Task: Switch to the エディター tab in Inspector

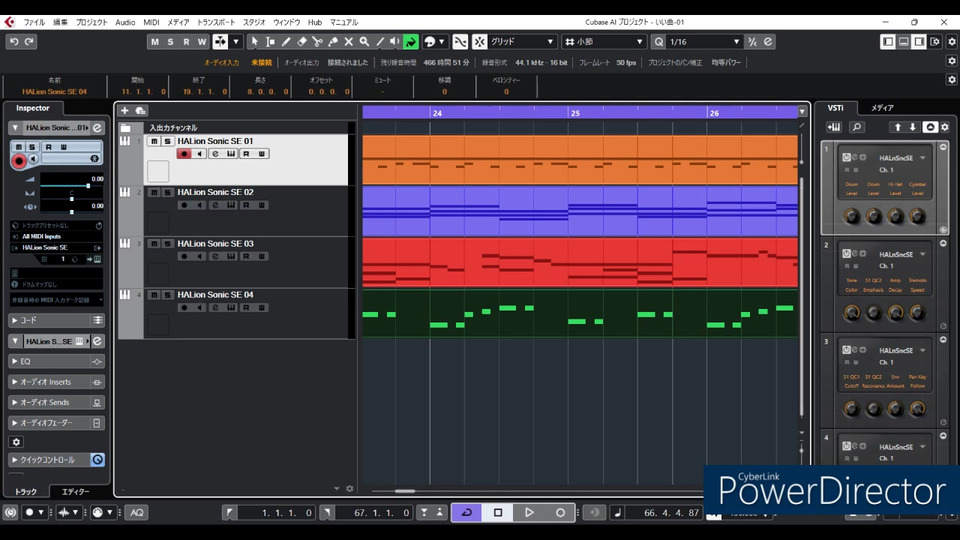Action: [x=75, y=492]
